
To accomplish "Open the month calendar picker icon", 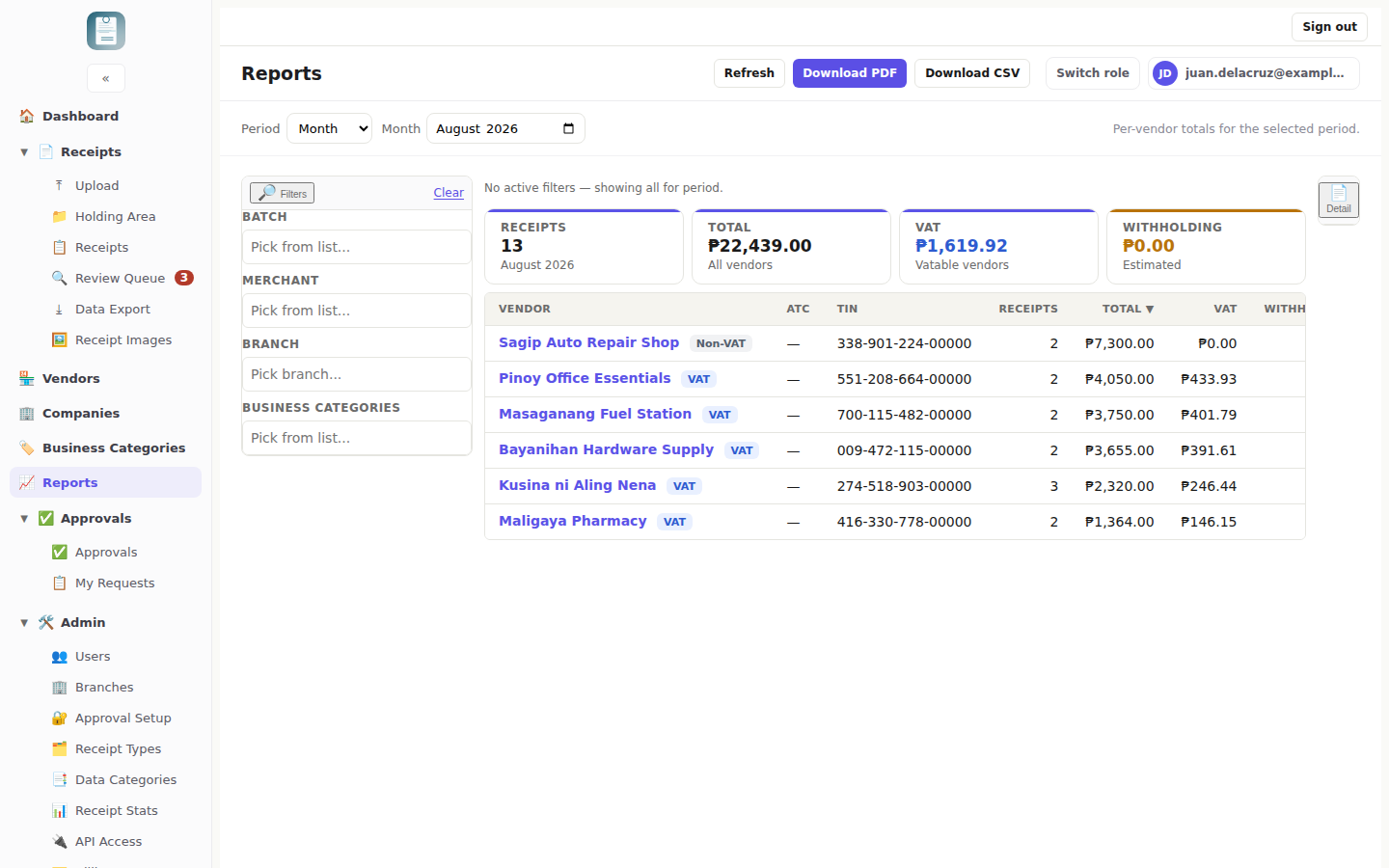I will pyautogui.click(x=568, y=128).
